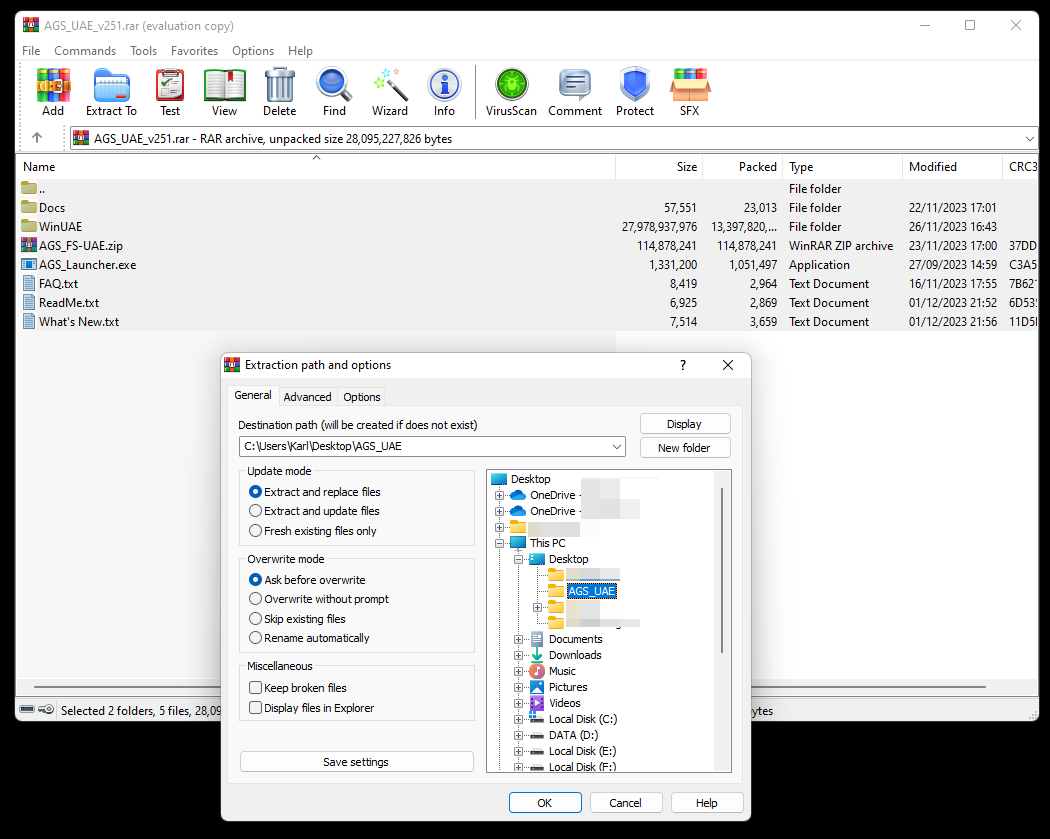Click the Add toolbar icon

pos(53,92)
